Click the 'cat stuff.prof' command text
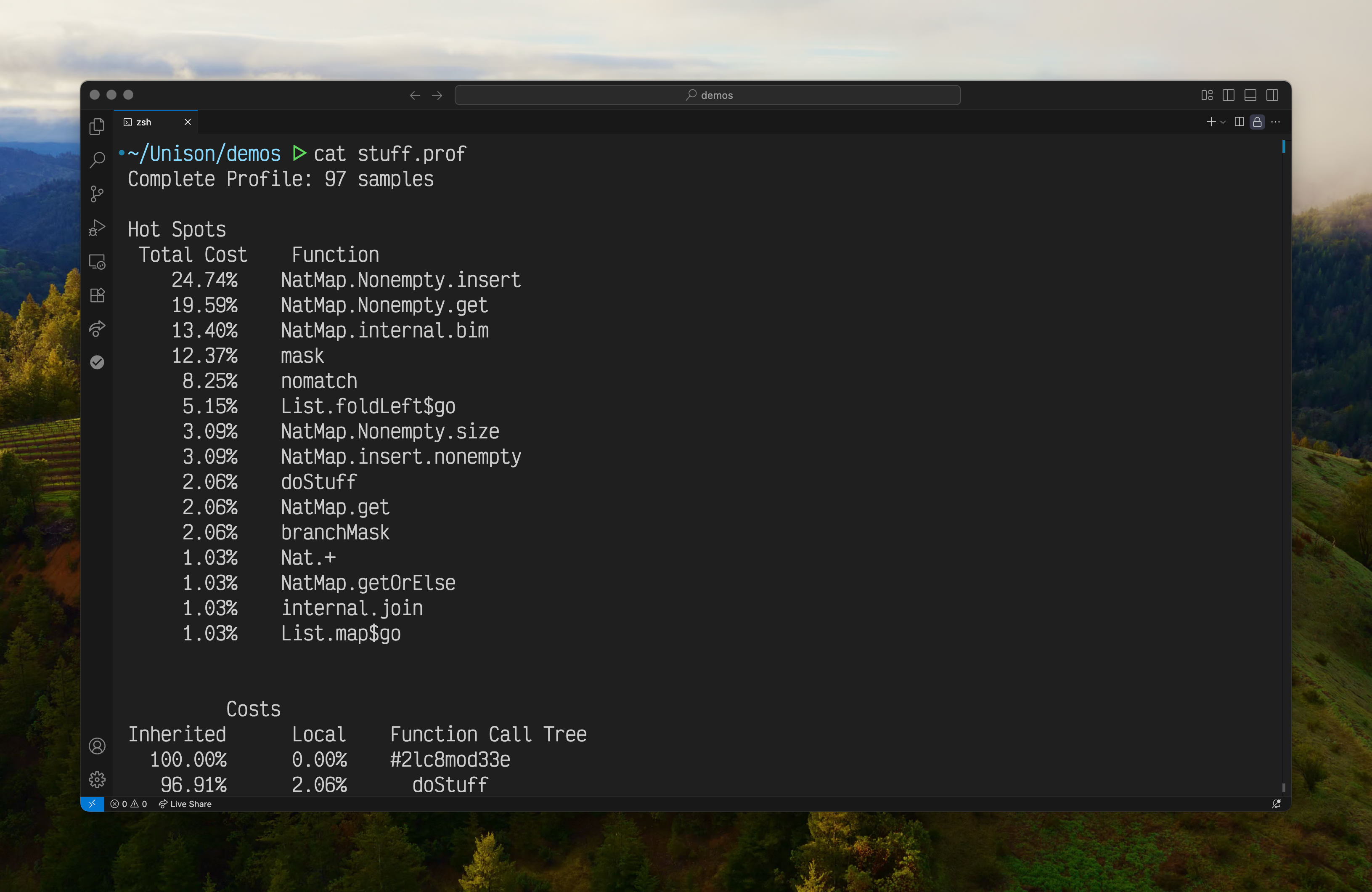 tap(390, 154)
